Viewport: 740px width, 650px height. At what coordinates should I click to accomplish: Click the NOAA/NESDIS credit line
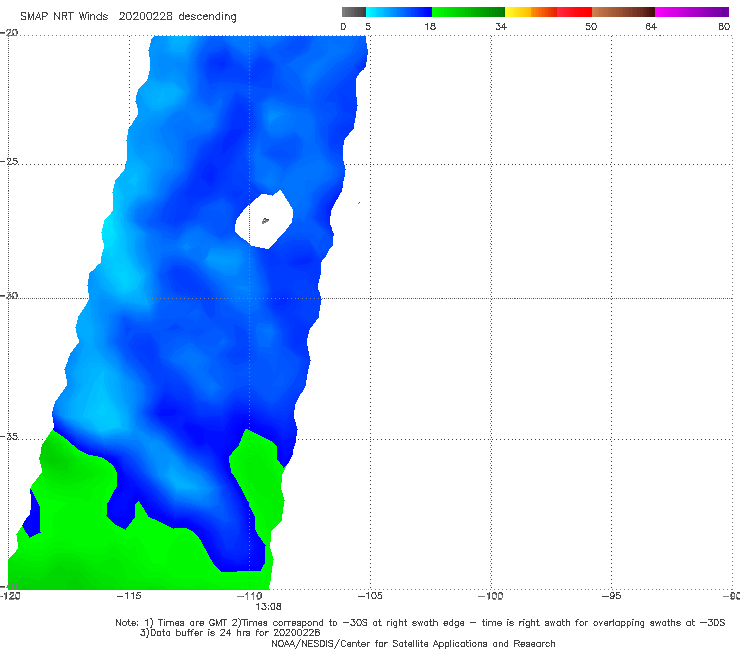tap(413, 644)
